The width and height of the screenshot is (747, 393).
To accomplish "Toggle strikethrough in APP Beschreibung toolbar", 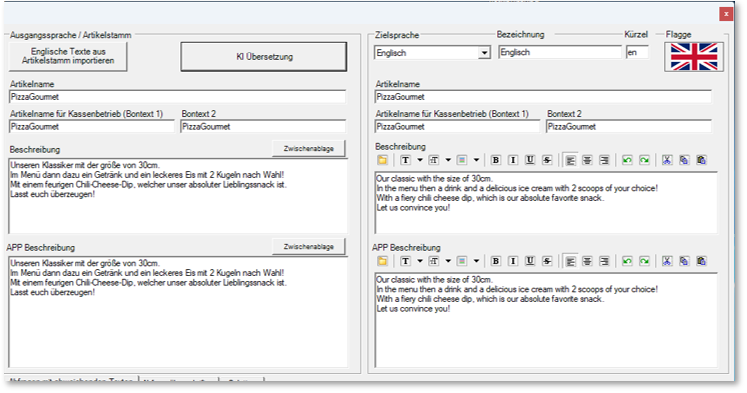I will coord(547,261).
